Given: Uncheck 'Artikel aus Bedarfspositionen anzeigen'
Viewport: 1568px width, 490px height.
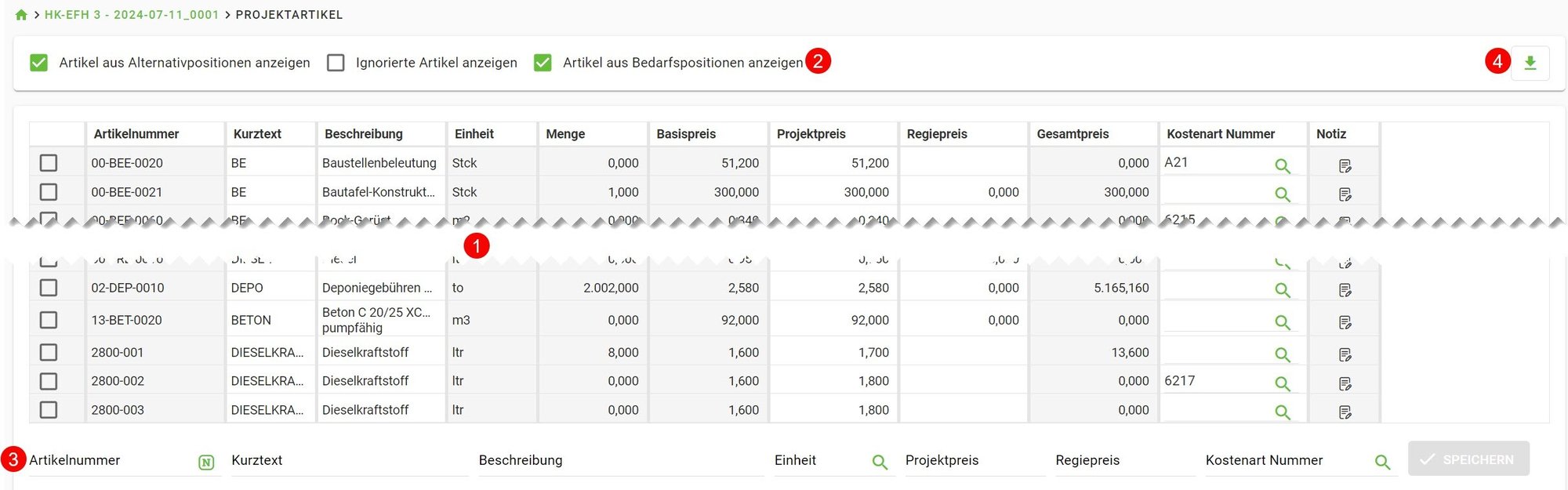Looking at the screenshot, I should [541, 61].
